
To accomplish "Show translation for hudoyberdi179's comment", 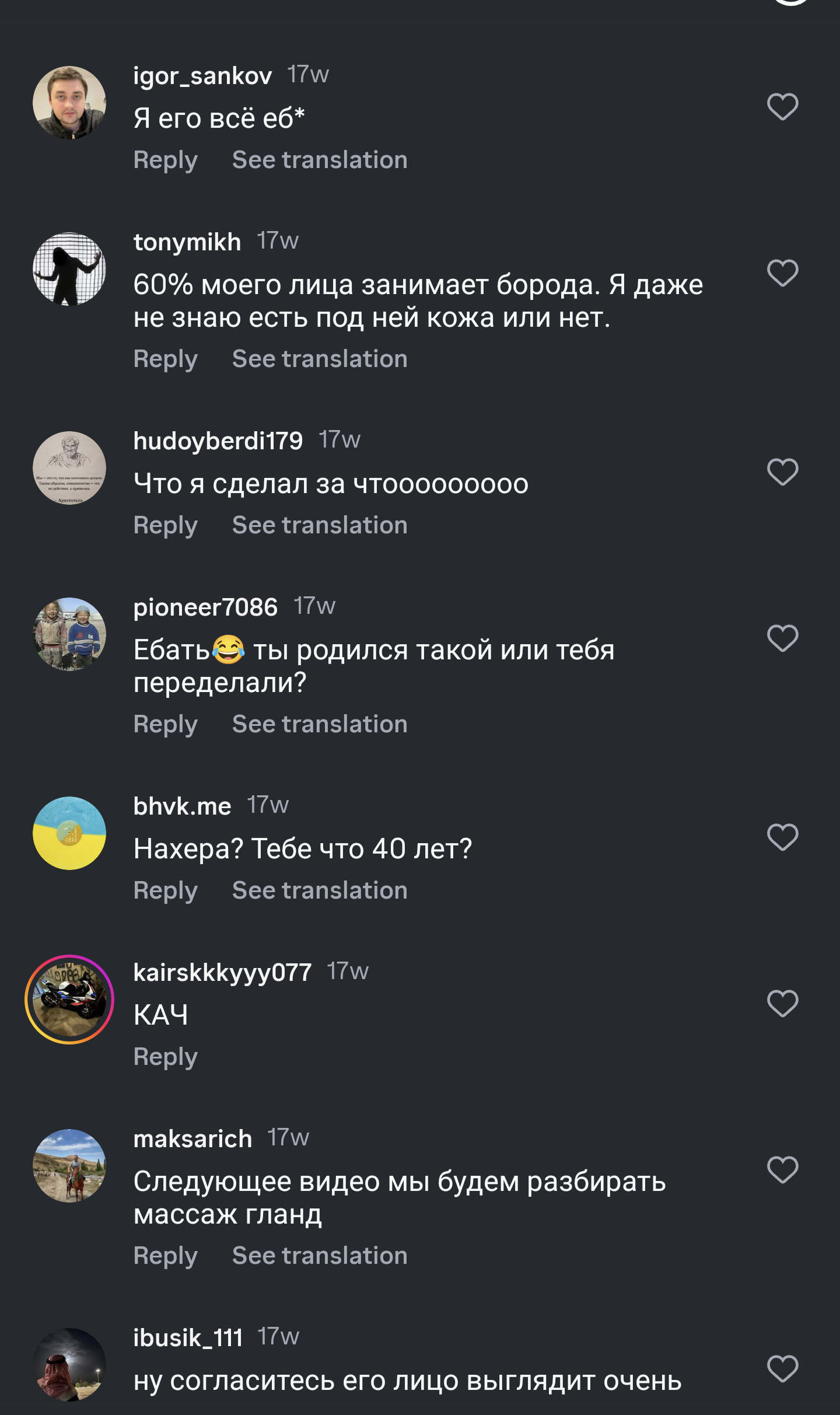I will 320,526.
